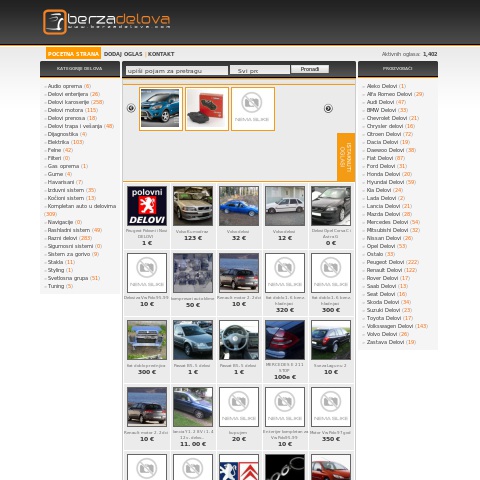480x480 pixels.
Task: Click the 1,402 active ads count
Action: (430, 54)
